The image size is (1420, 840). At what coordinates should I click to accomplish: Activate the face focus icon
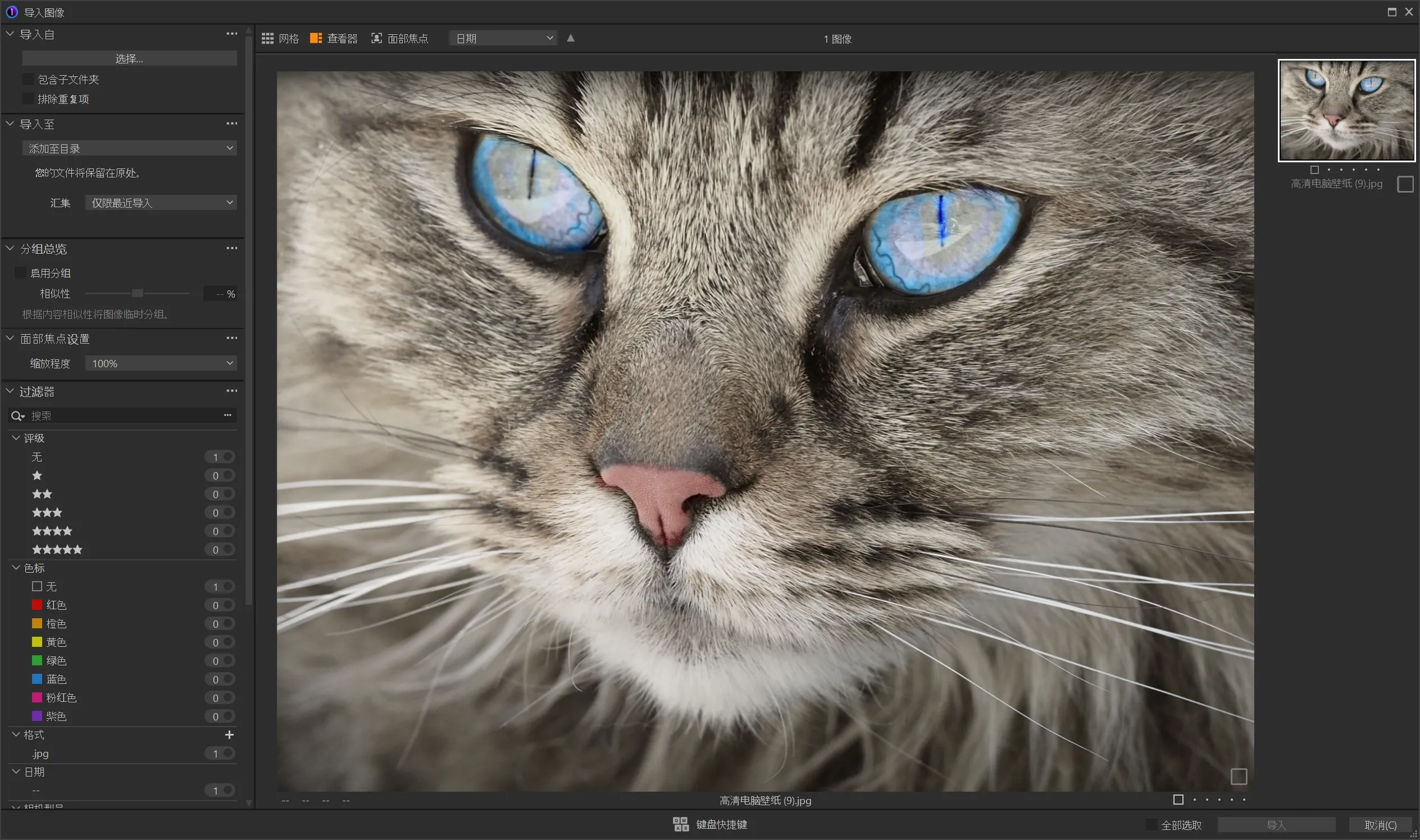tap(376, 39)
